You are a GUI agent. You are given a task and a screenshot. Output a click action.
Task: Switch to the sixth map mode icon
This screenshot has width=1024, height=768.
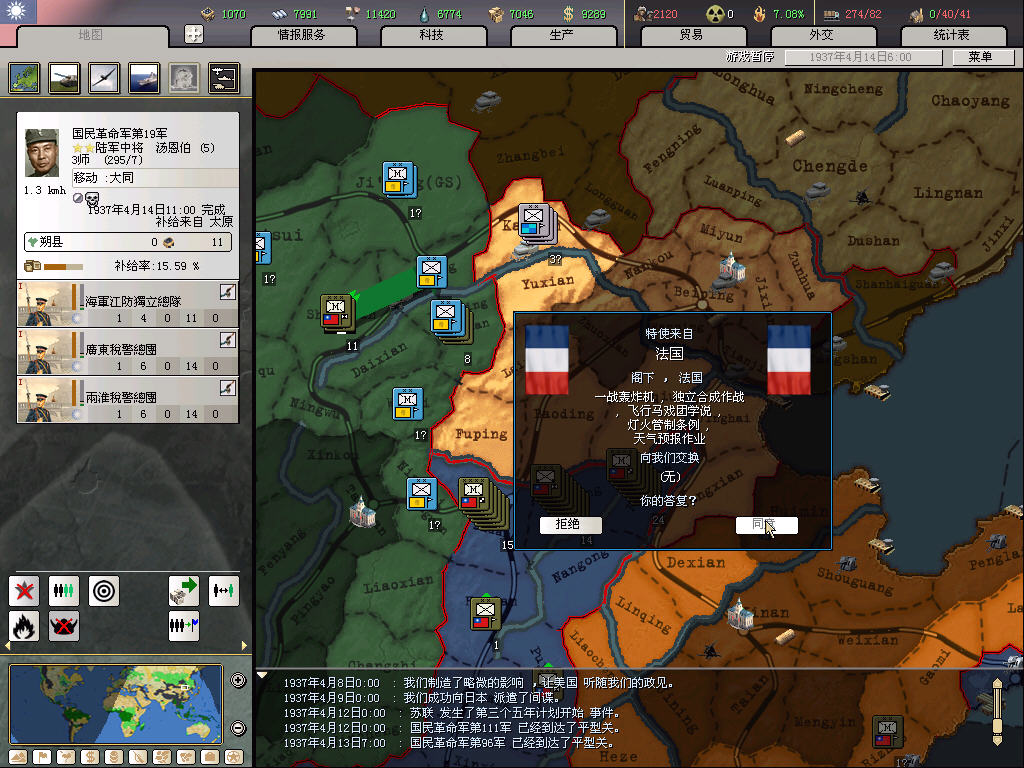[x=138, y=757]
